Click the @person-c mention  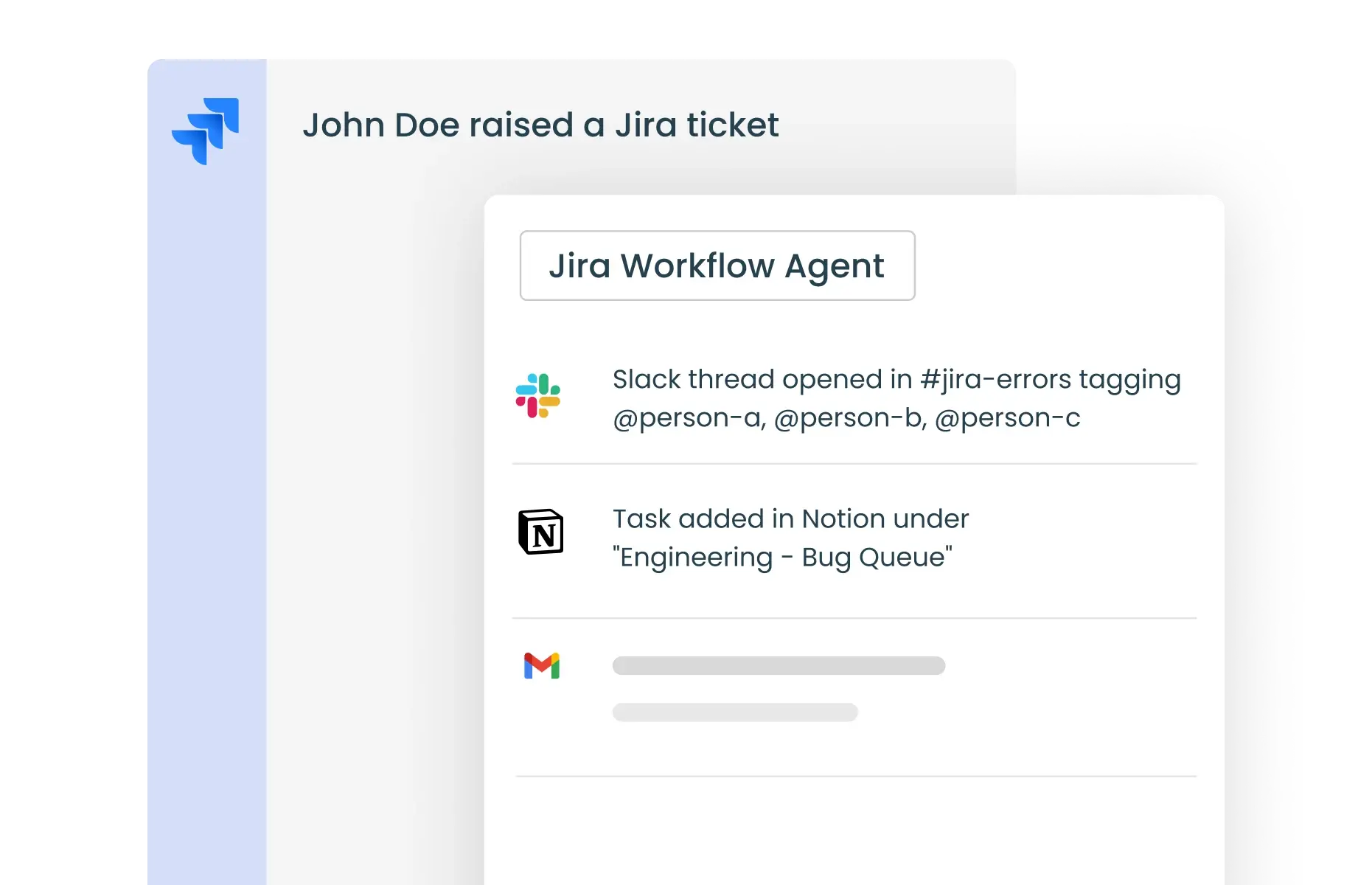1008,417
